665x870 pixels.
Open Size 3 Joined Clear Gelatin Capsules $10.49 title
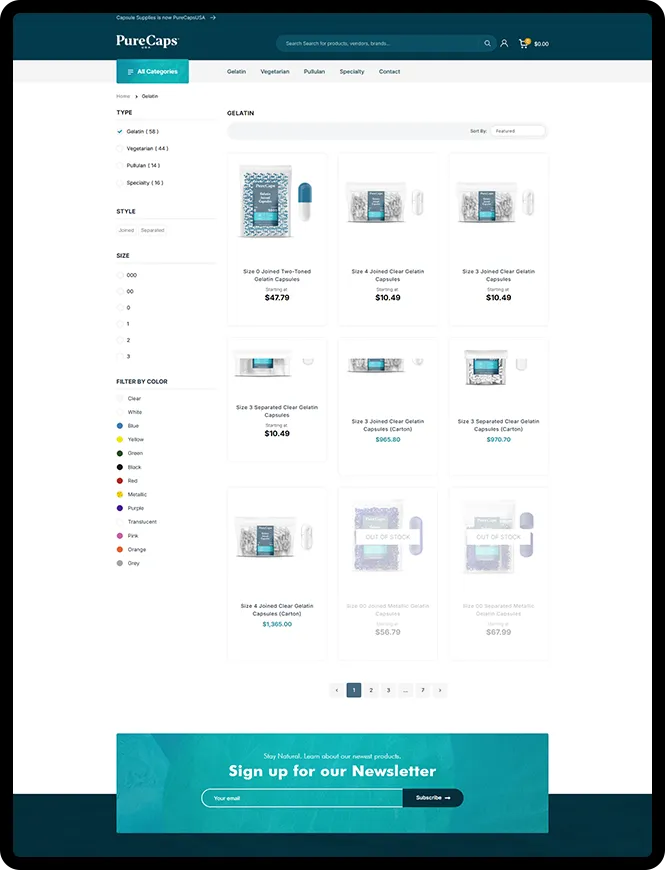(499, 275)
